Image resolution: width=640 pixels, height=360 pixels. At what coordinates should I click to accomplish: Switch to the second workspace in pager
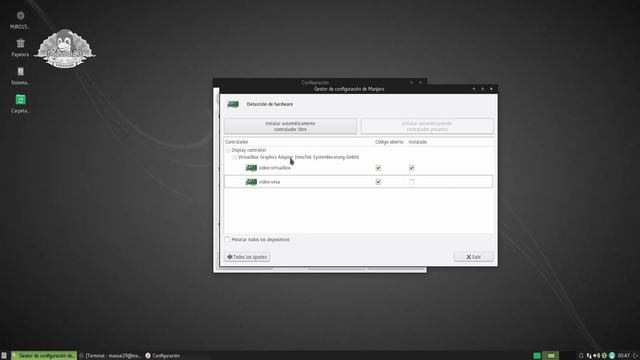coord(551,356)
